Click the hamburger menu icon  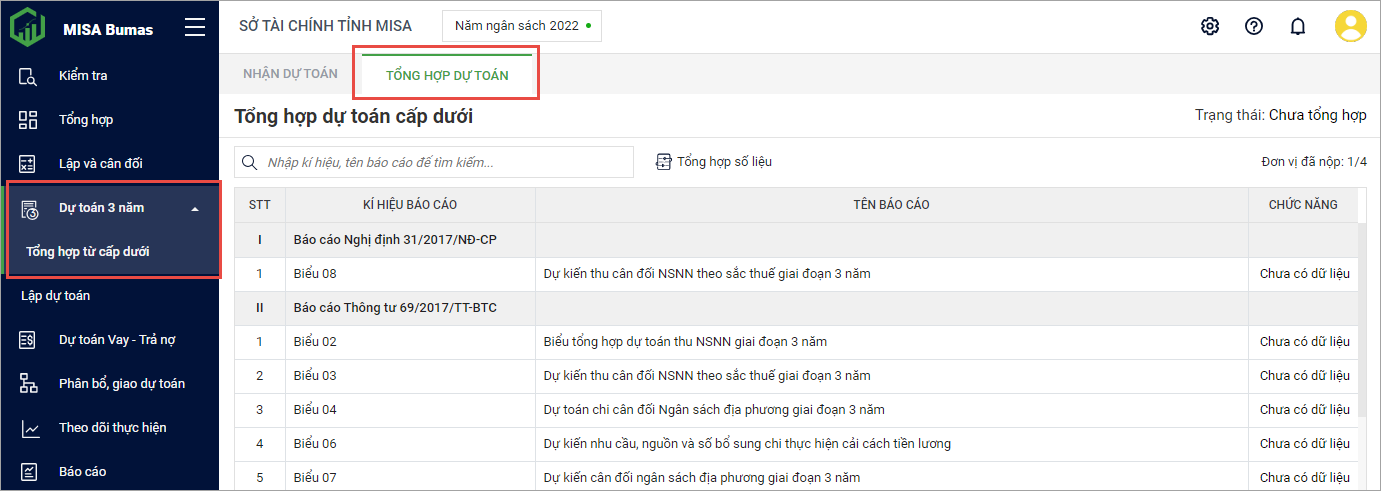195,28
